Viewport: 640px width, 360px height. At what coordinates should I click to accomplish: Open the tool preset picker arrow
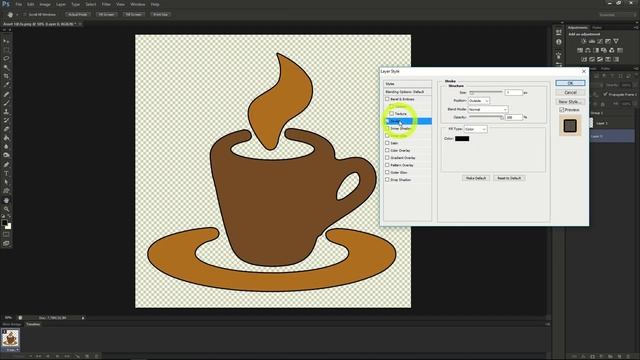point(17,15)
